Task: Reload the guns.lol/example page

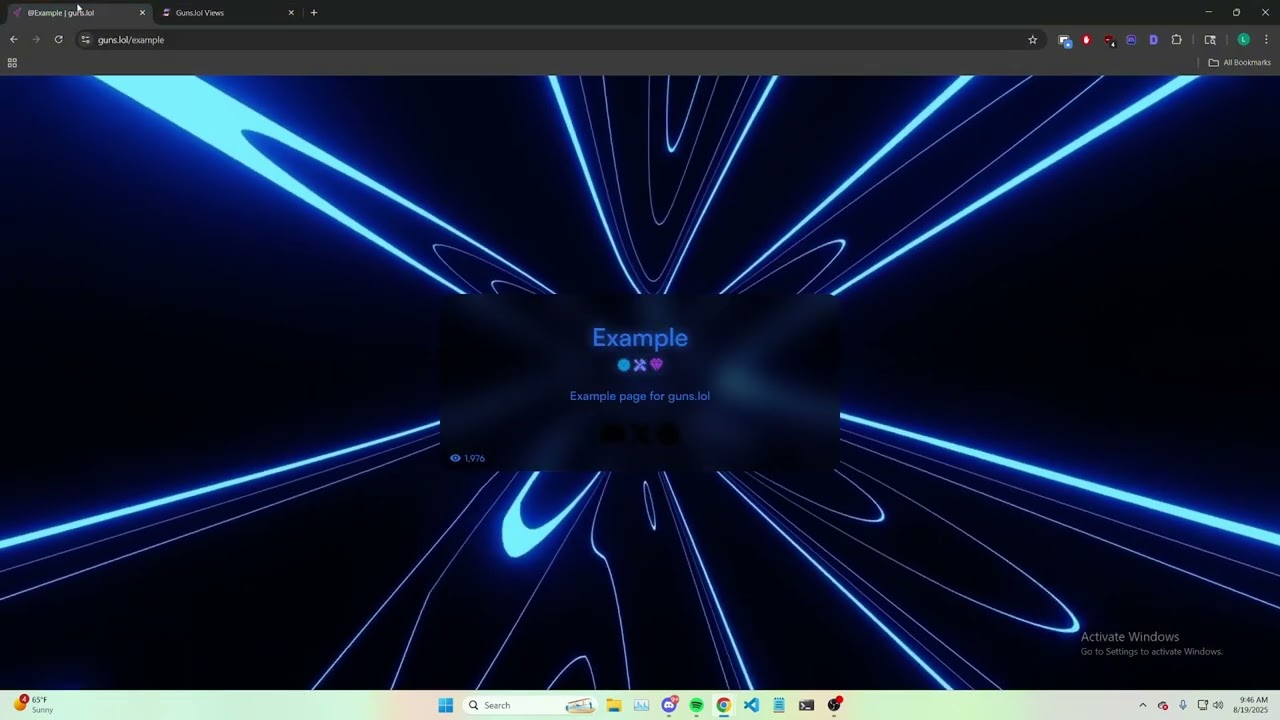Action: pos(59,40)
